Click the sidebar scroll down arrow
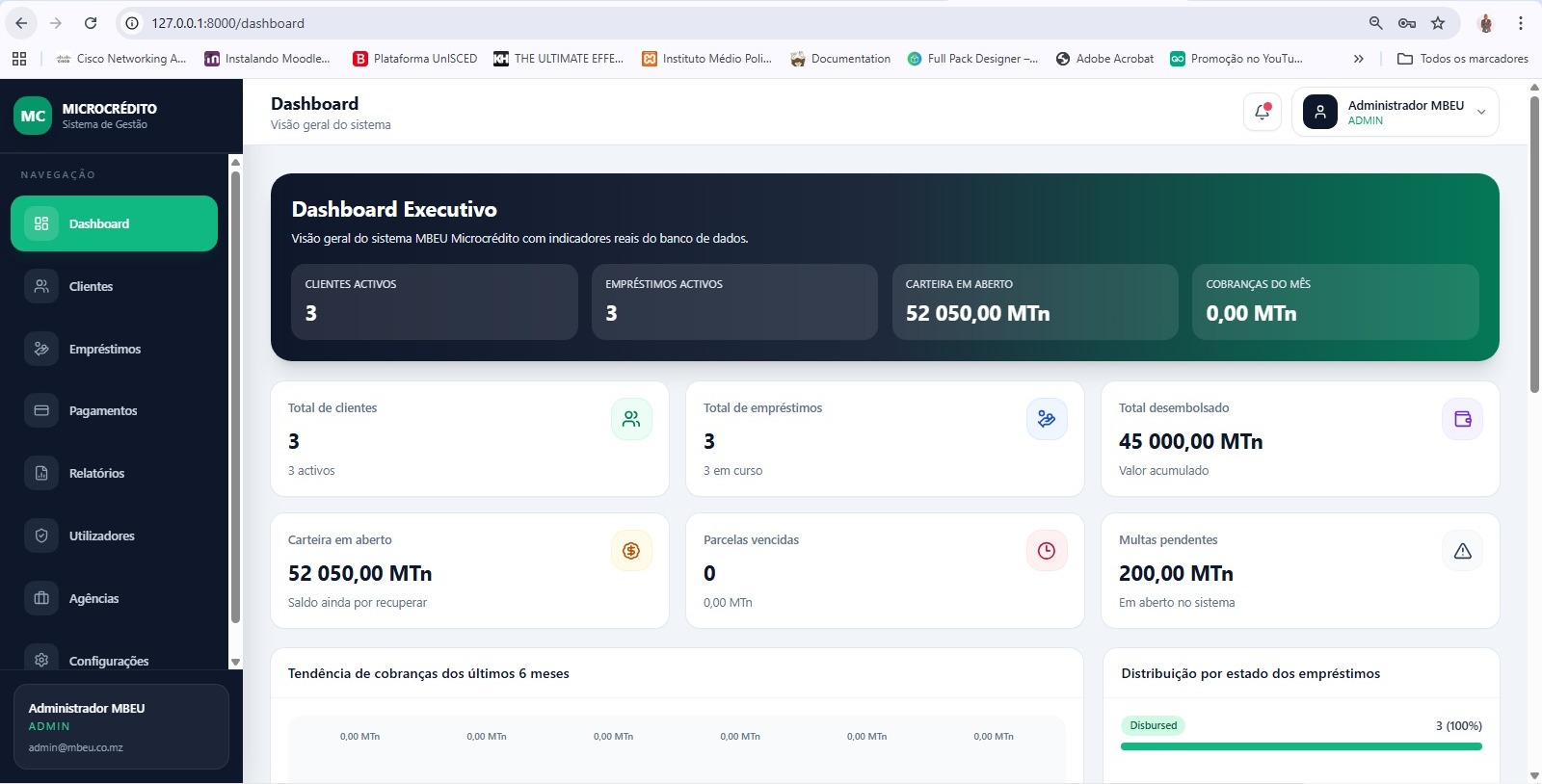Viewport: 1542px width, 784px height. 235,662
